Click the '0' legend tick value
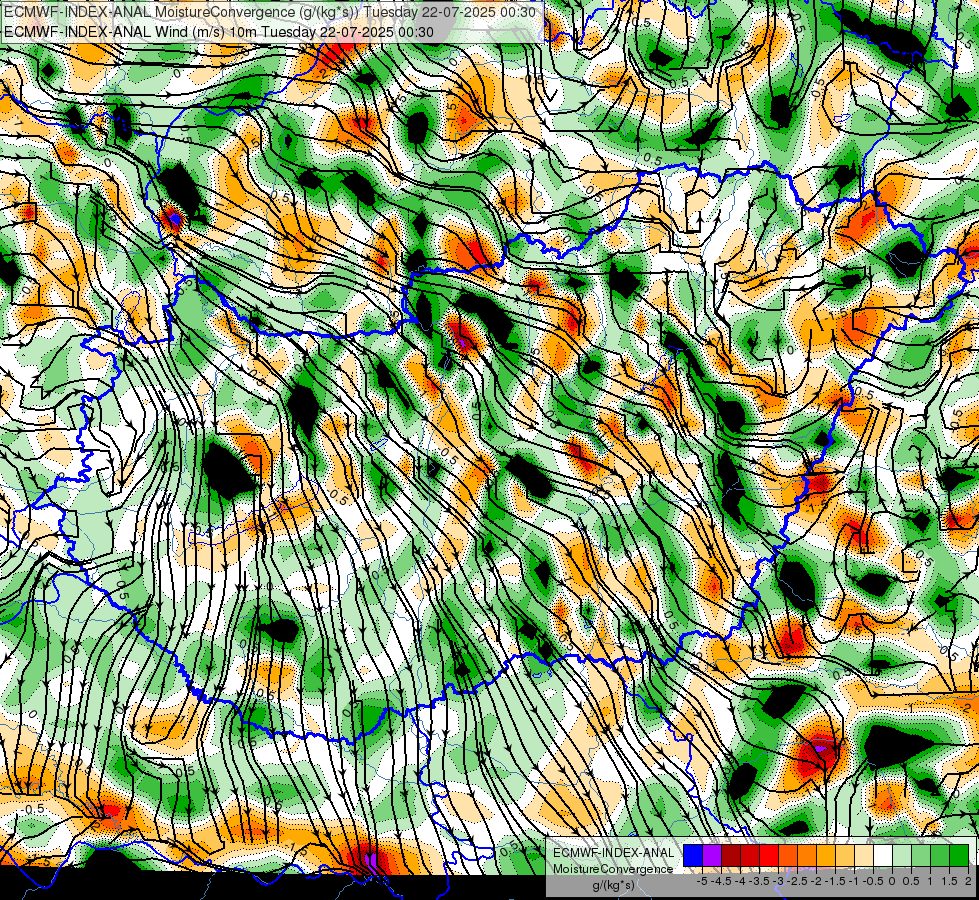The width and height of the screenshot is (979, 900). 892,881
